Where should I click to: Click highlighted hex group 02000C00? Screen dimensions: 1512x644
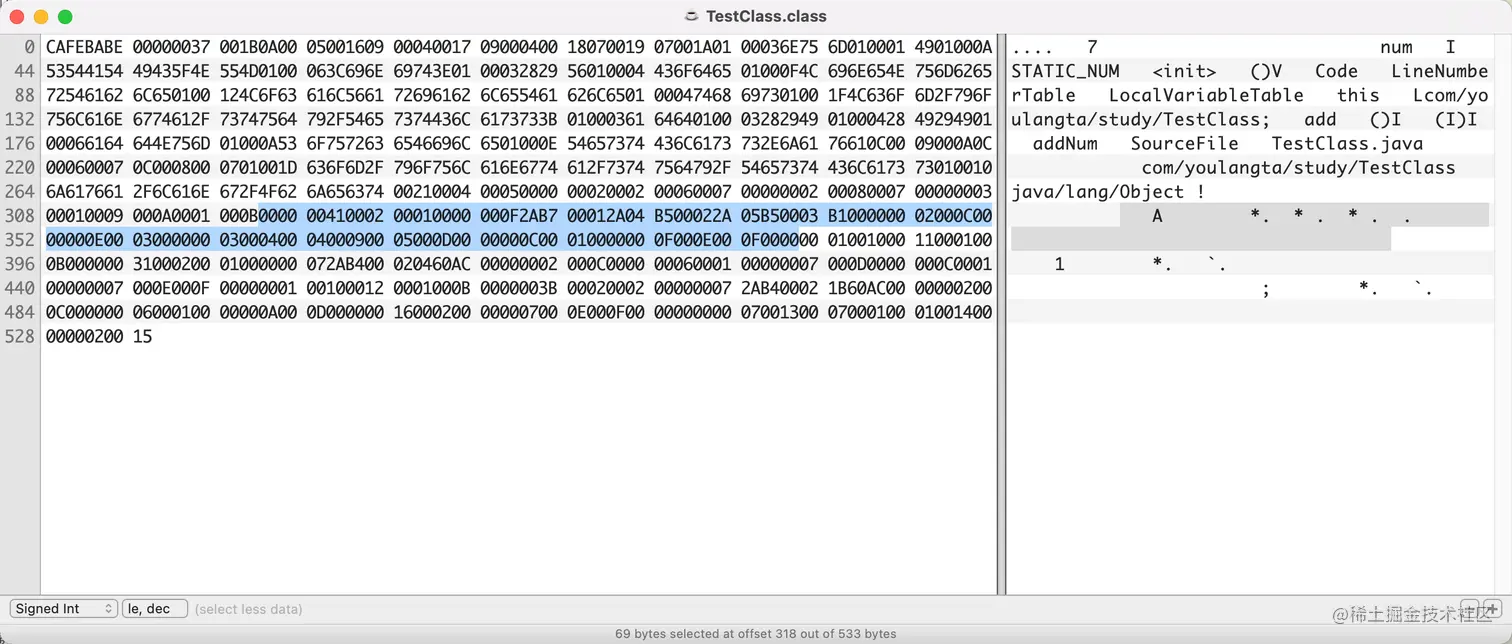coord(954,216)
